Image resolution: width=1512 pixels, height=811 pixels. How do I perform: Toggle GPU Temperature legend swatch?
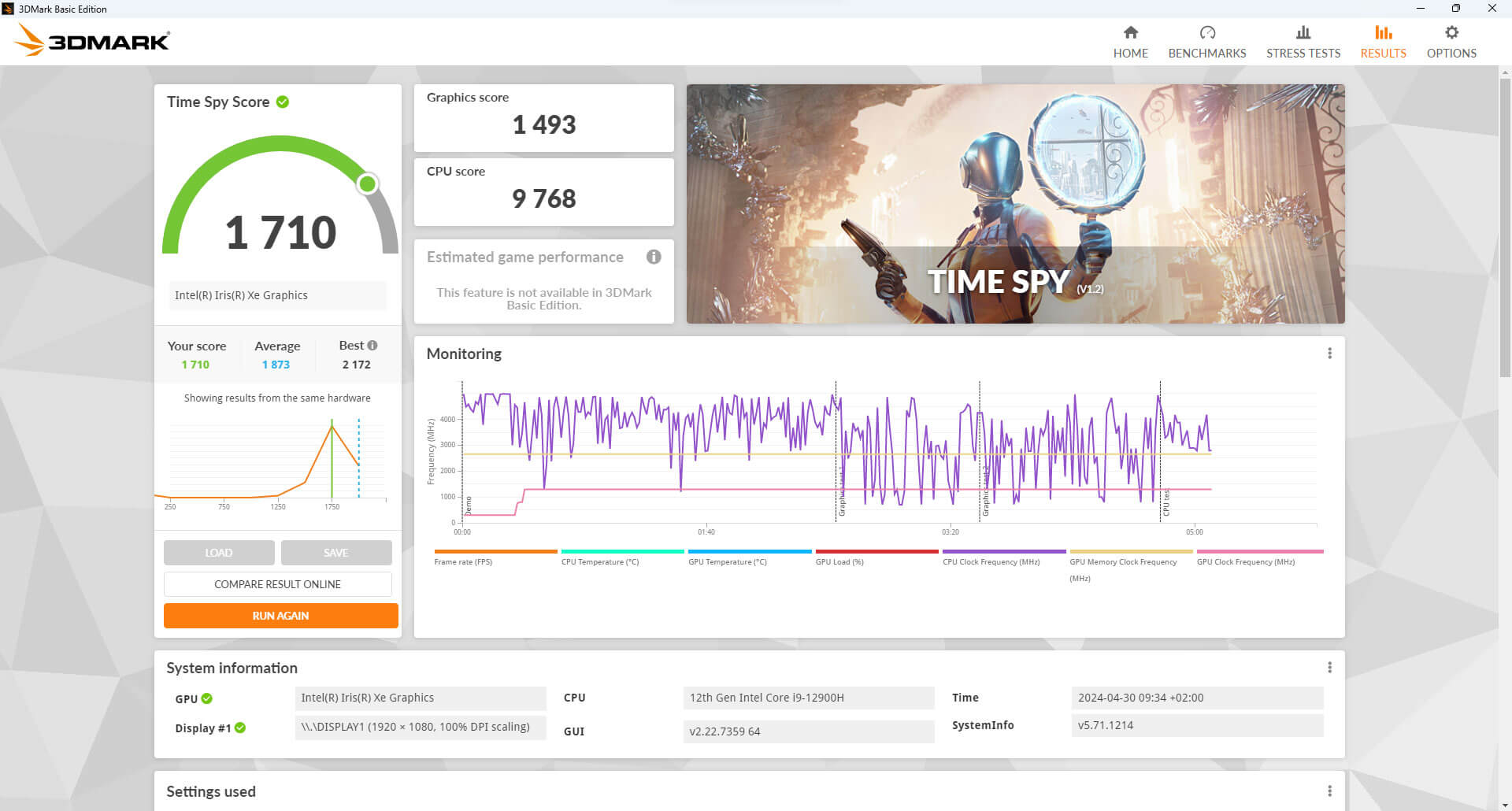(x=750, y=551)
